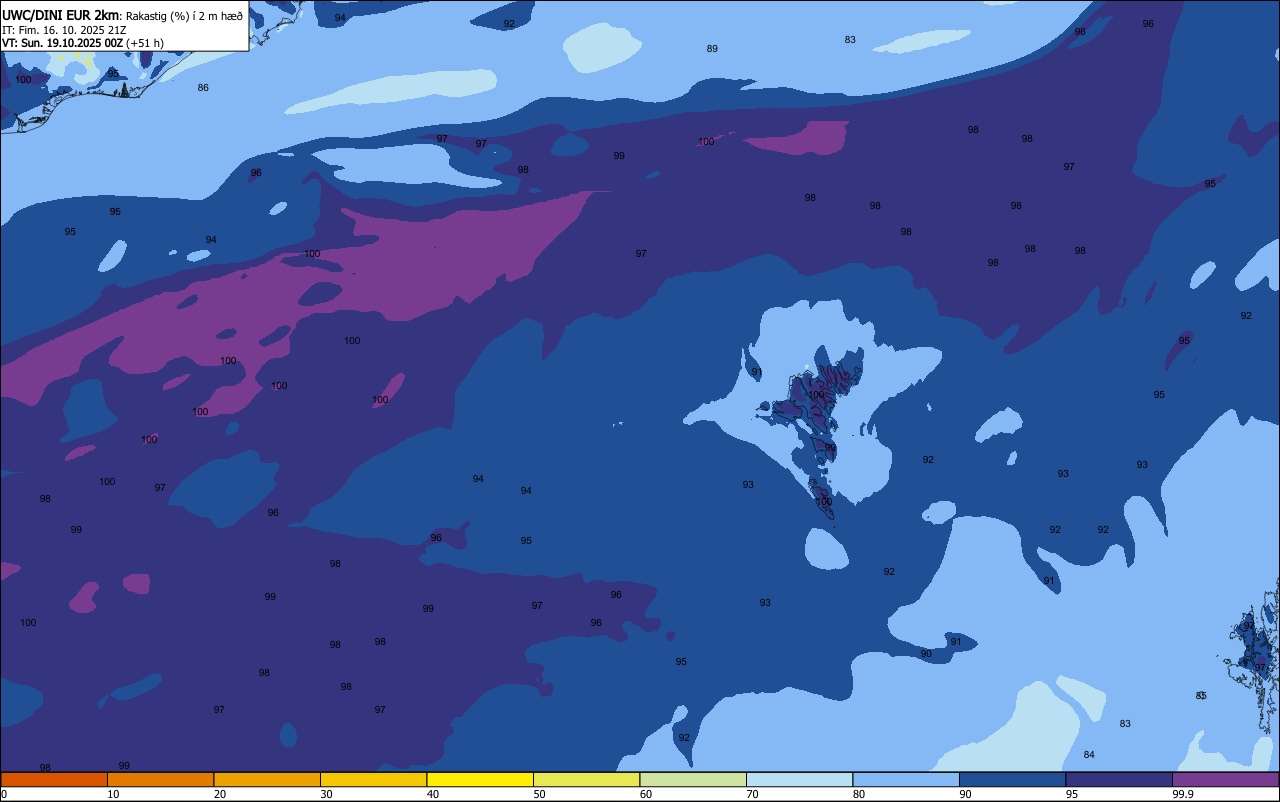Click the humidity value '90' on the map
The height and width of the screenshot is (802, 1280).
[926, 654]
